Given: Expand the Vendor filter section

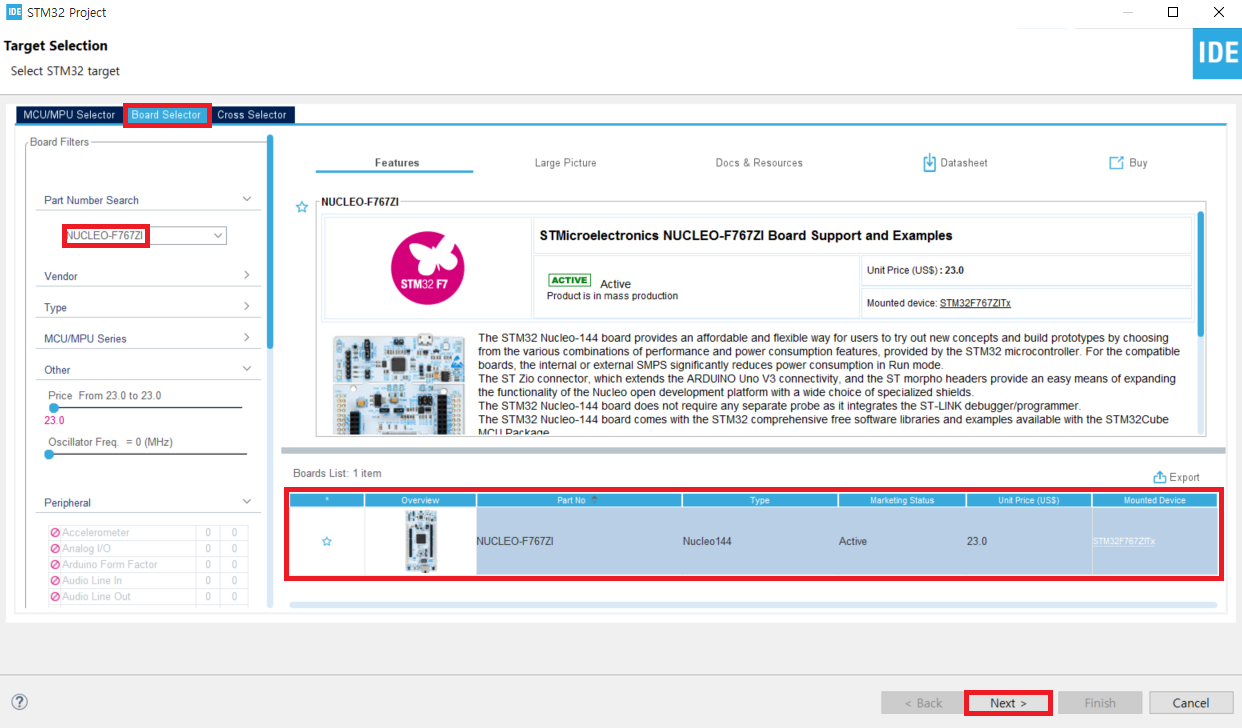Looking at the screenshot, I should click(x=247, y=275).
